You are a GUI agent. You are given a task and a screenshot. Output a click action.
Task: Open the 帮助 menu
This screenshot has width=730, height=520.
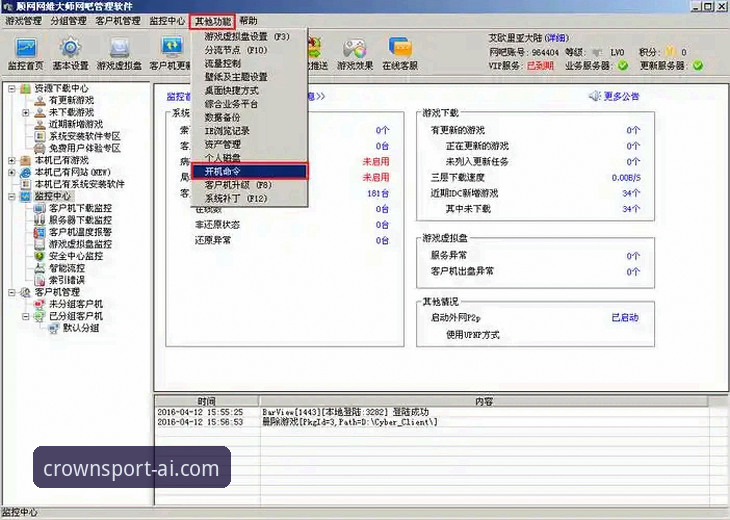click(248, 21)
